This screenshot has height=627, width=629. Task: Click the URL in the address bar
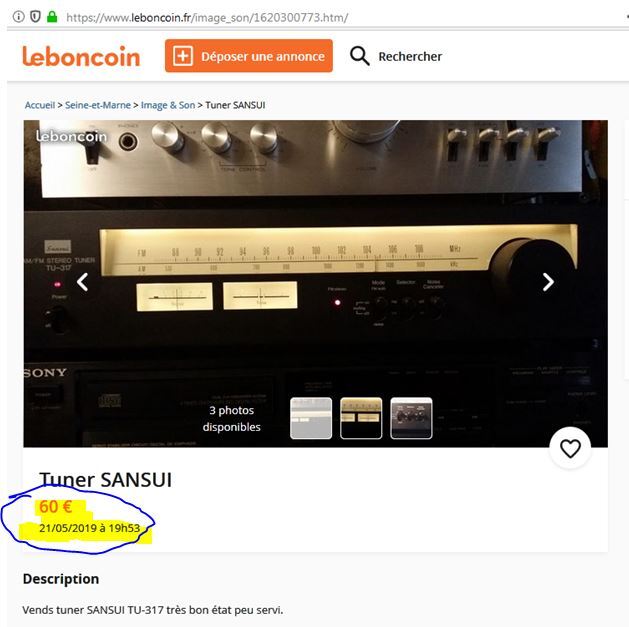(207, 18)
